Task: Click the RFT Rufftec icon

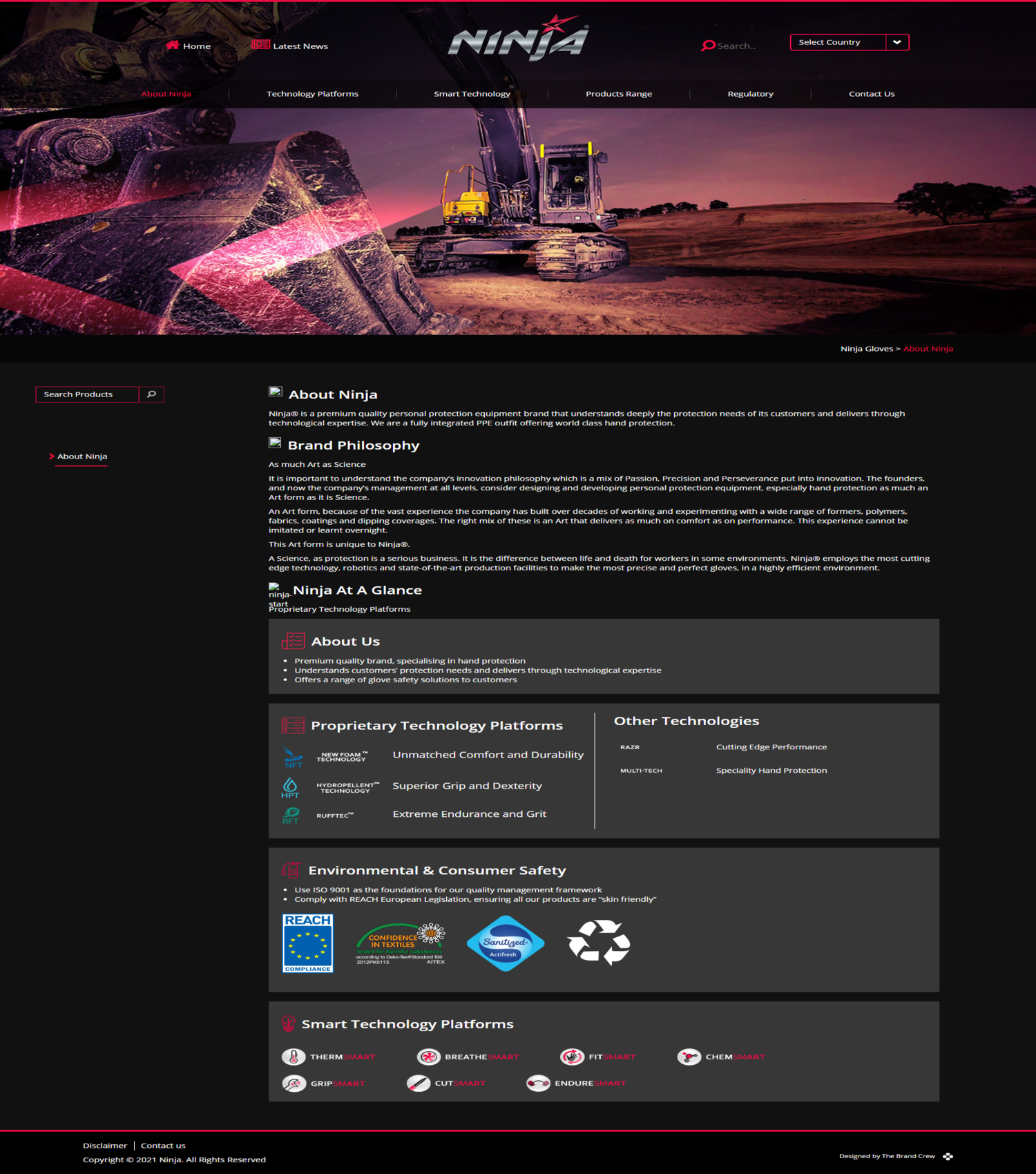Action: click(291, 816)
